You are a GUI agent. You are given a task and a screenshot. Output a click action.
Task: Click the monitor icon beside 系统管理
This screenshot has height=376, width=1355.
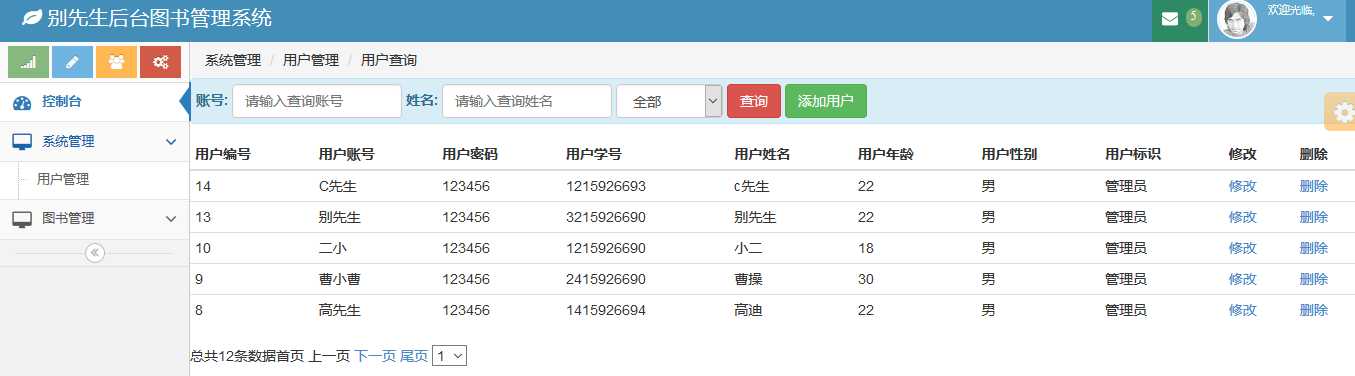[22, 142]
